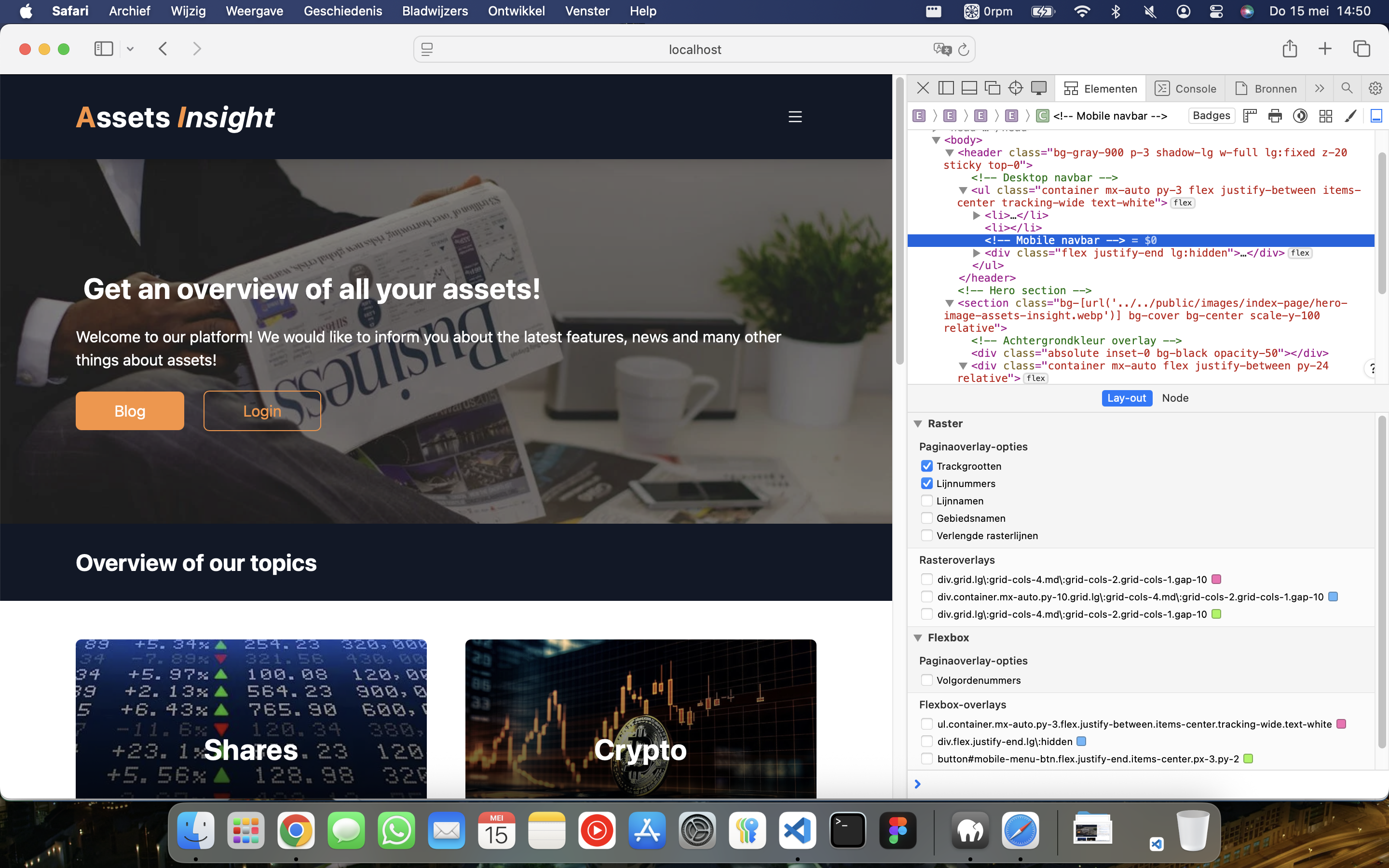The image size is (1389, 868).
Task: Click the element selection crosshair icon
Action: point(1015,88)
